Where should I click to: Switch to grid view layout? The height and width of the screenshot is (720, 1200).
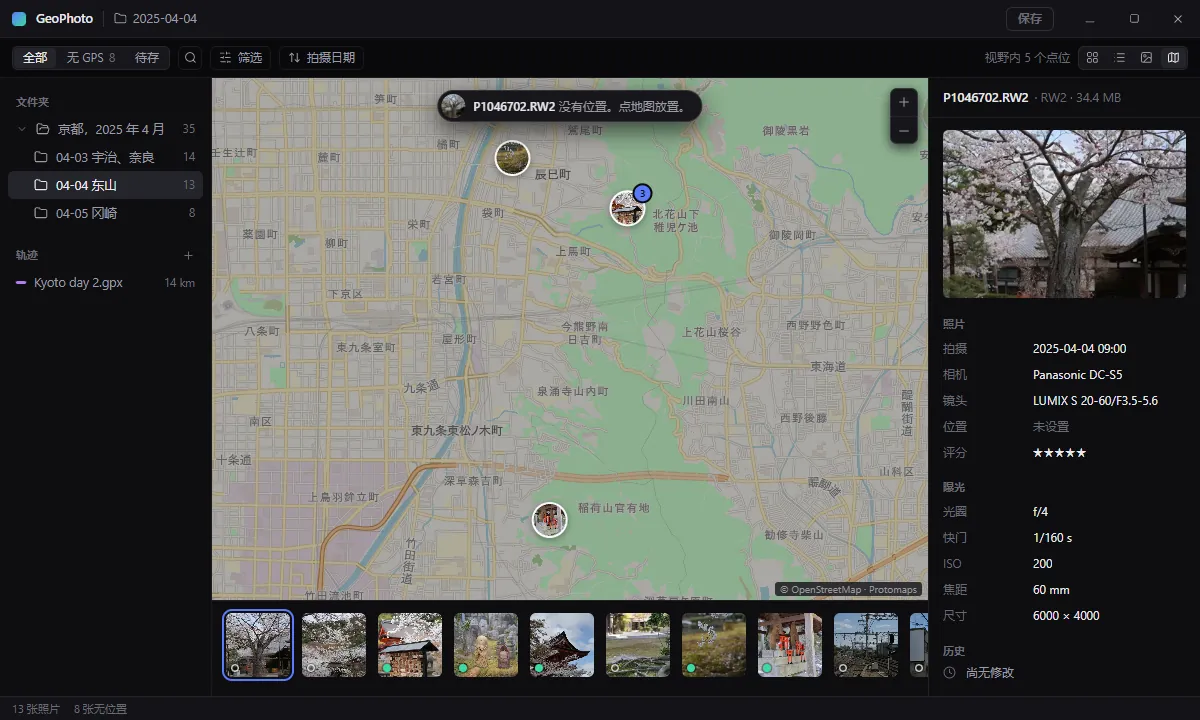click(x=1092, y=58)
